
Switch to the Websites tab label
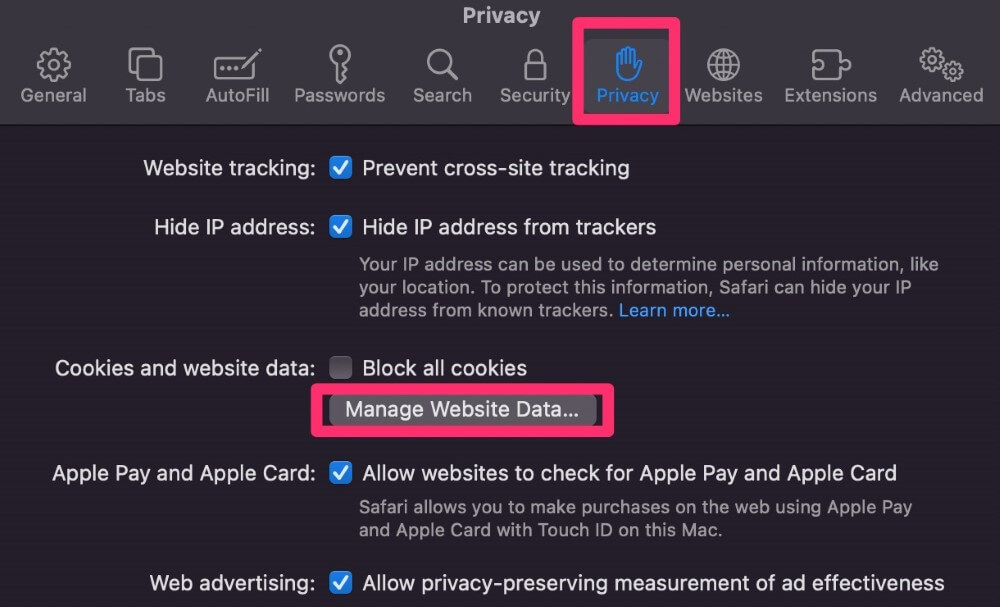pyautogui.click(x=723, y=96)
